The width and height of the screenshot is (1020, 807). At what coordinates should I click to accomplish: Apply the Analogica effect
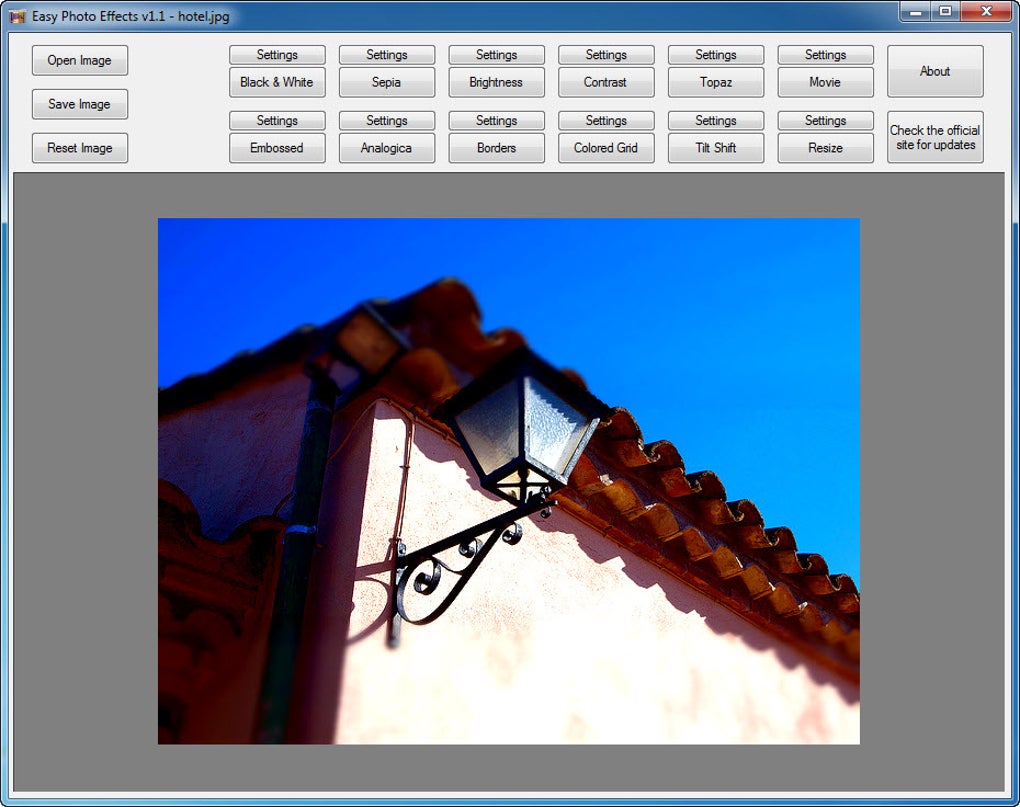[x=386, y=148]
